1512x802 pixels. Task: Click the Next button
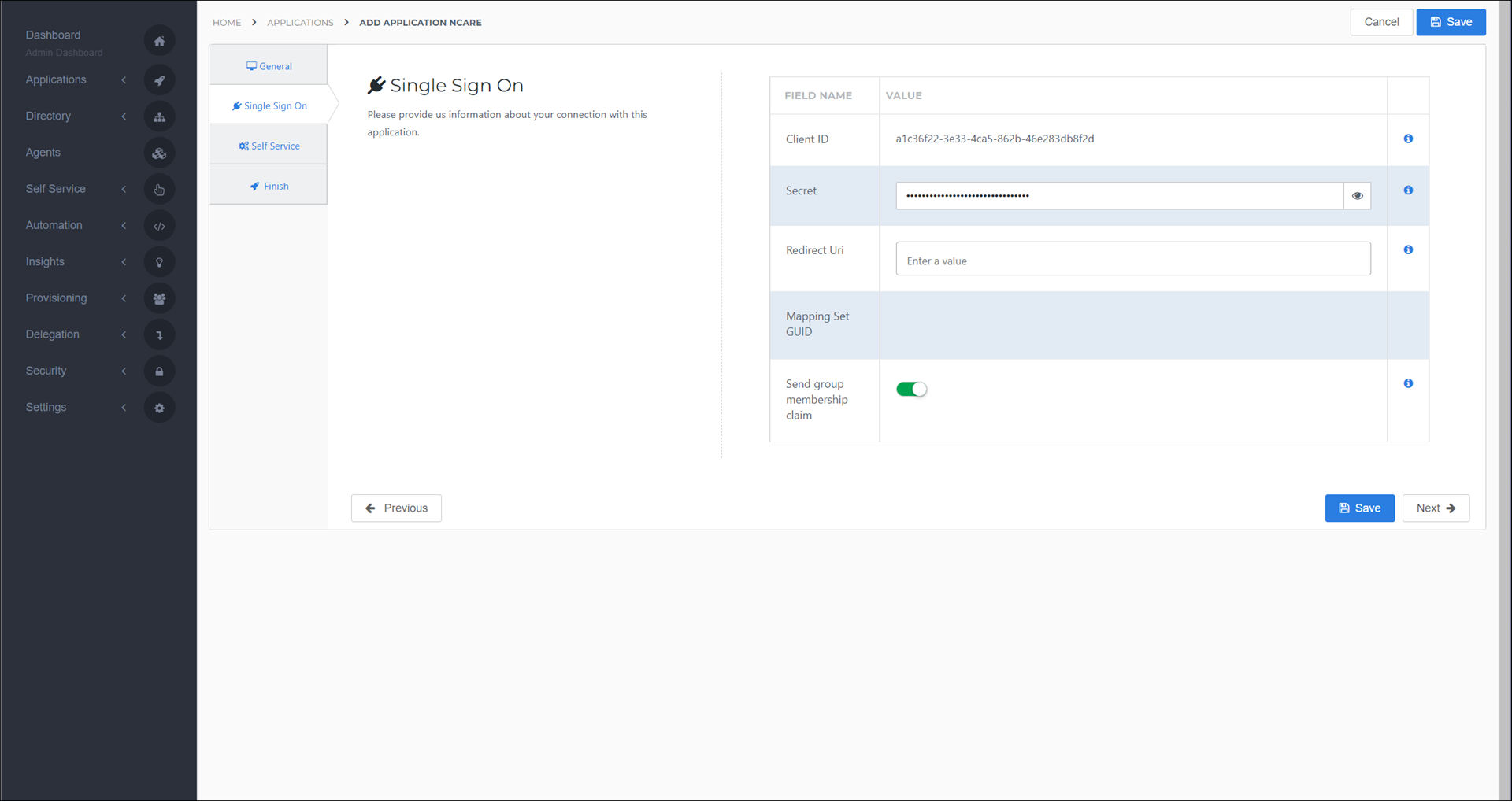[1436, 508]
